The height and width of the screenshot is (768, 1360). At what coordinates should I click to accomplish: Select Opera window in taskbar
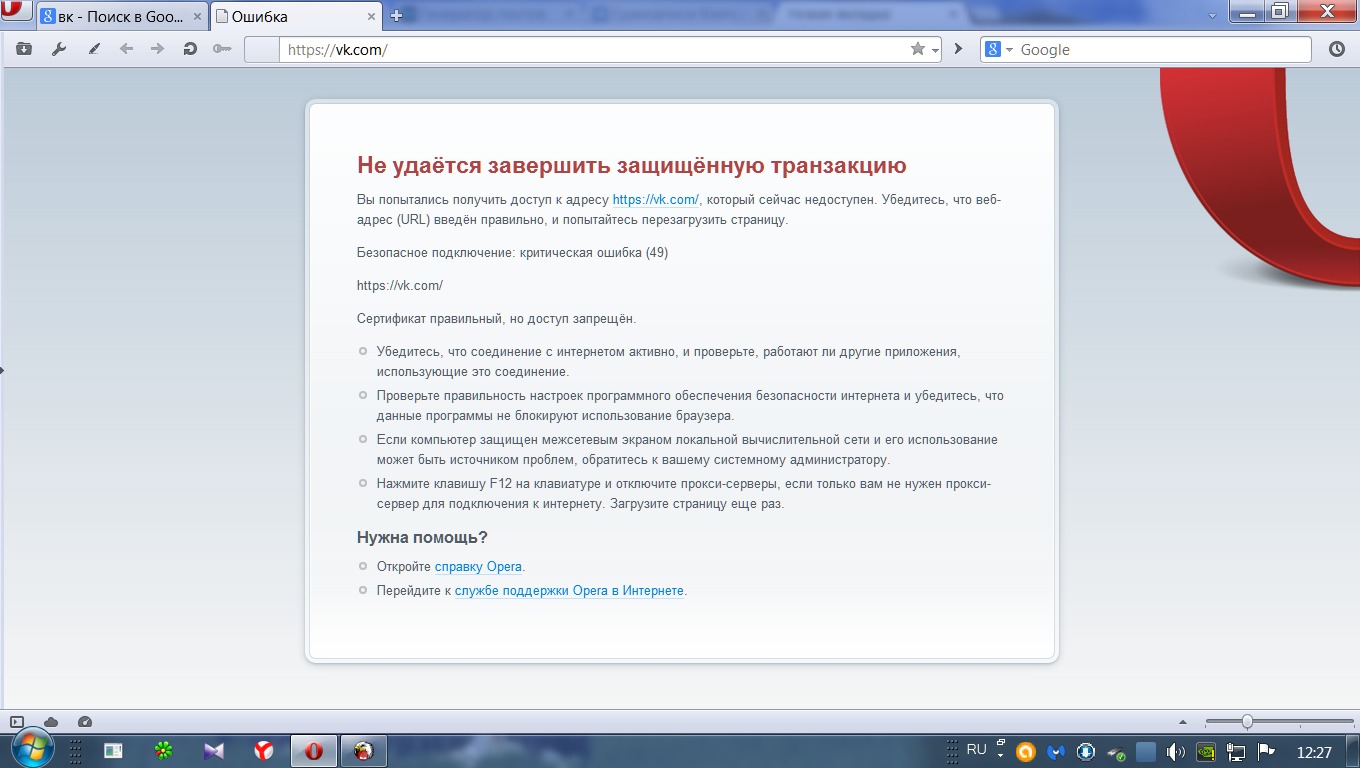[314, 751]
